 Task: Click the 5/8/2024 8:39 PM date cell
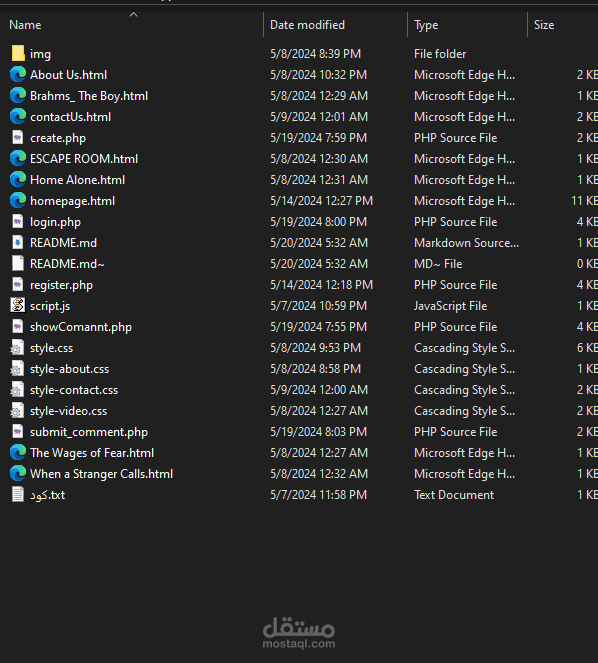[315, 54]
